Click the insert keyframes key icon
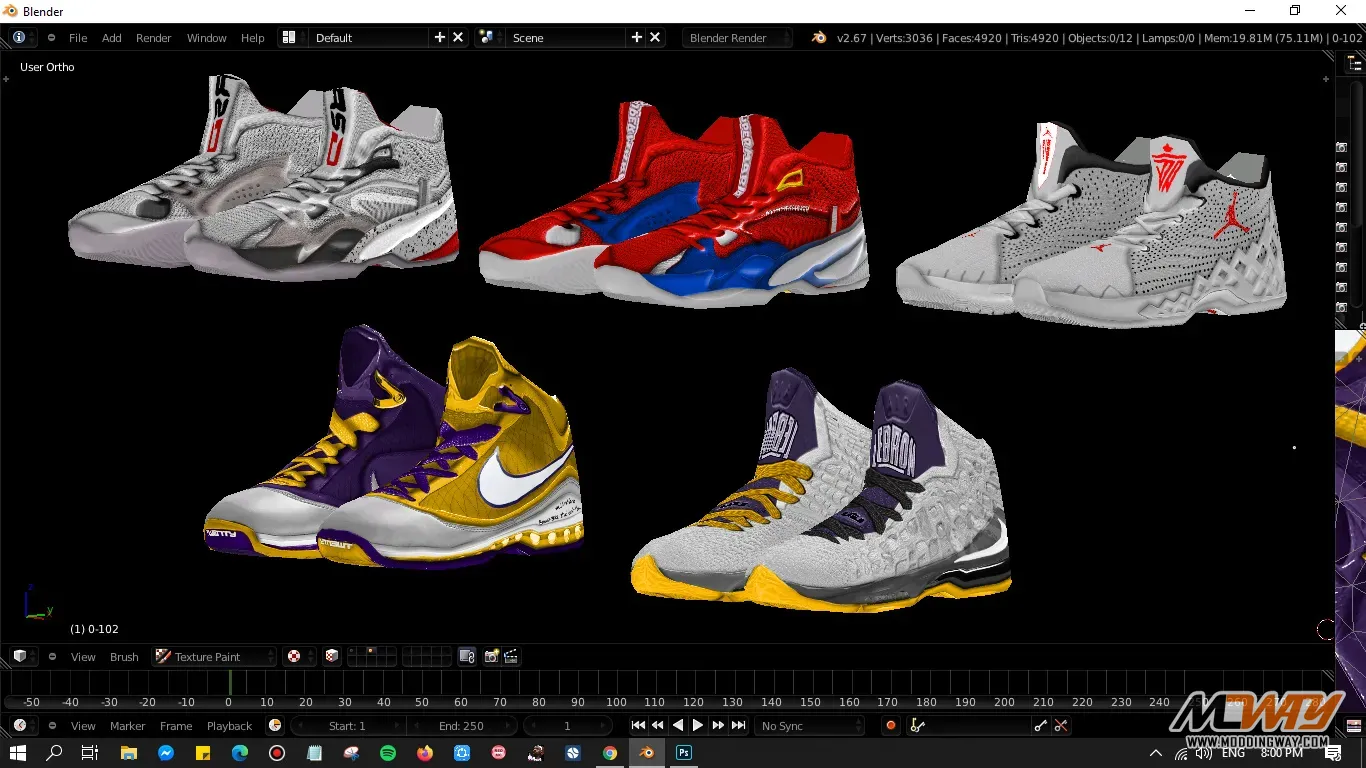This screenshot has width=1366, height=768. (1041, 726)
